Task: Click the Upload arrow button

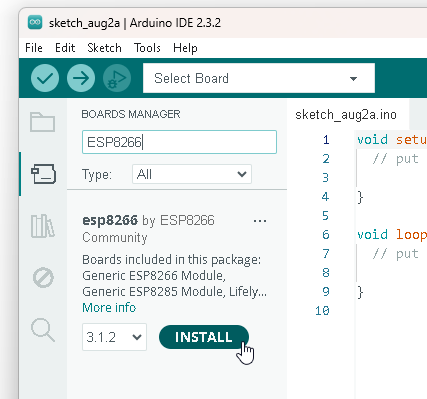Action: tap(81, 78)
